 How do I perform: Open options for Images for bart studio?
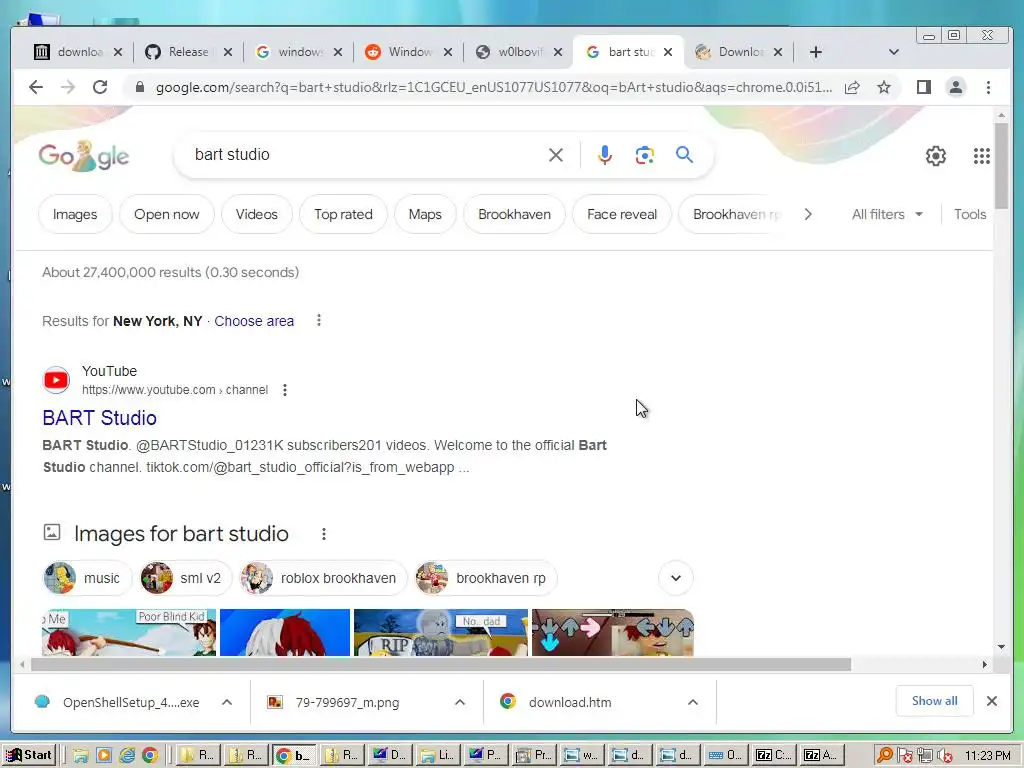pyautogui.click(x=324, y=534)
